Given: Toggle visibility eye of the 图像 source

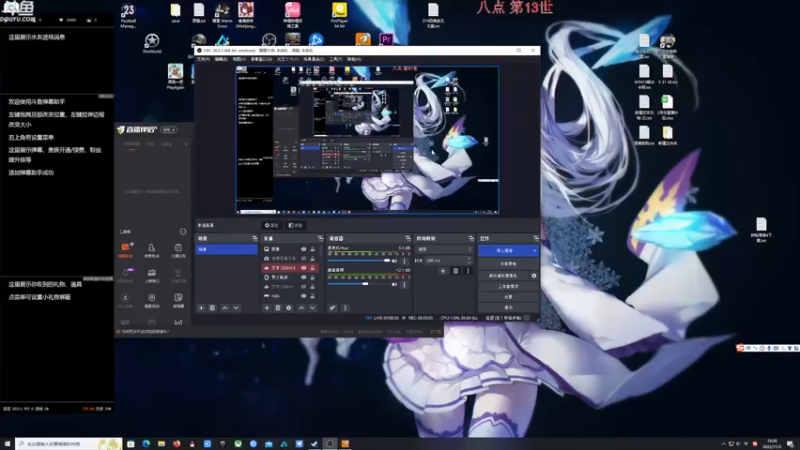Looking at the screenshot, I should pos(304,249).
